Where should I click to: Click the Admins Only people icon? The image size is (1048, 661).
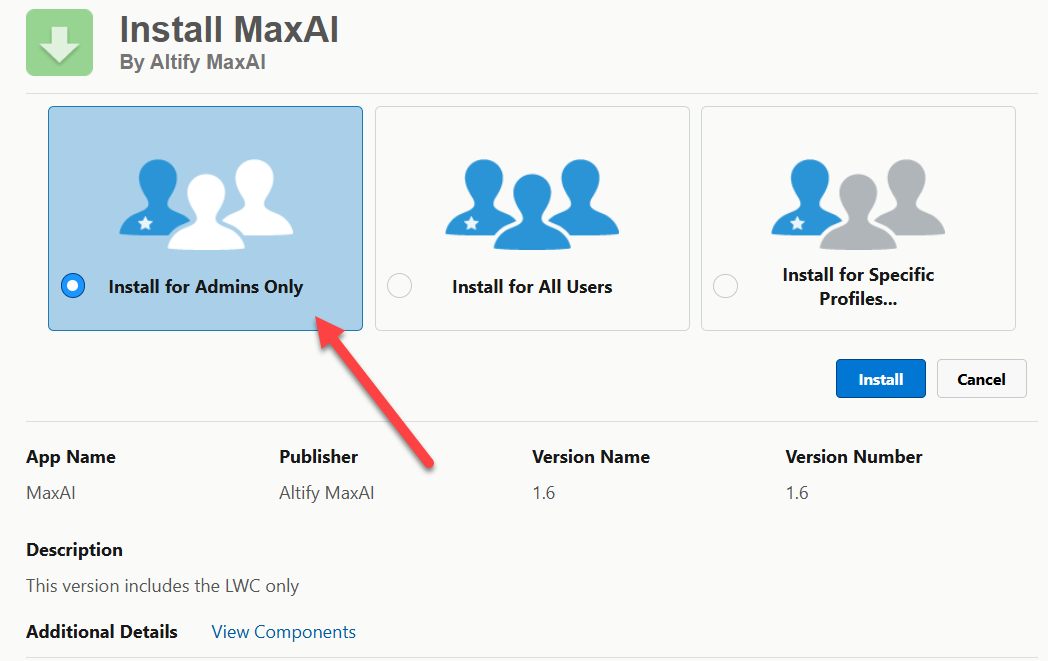[205, 203]
